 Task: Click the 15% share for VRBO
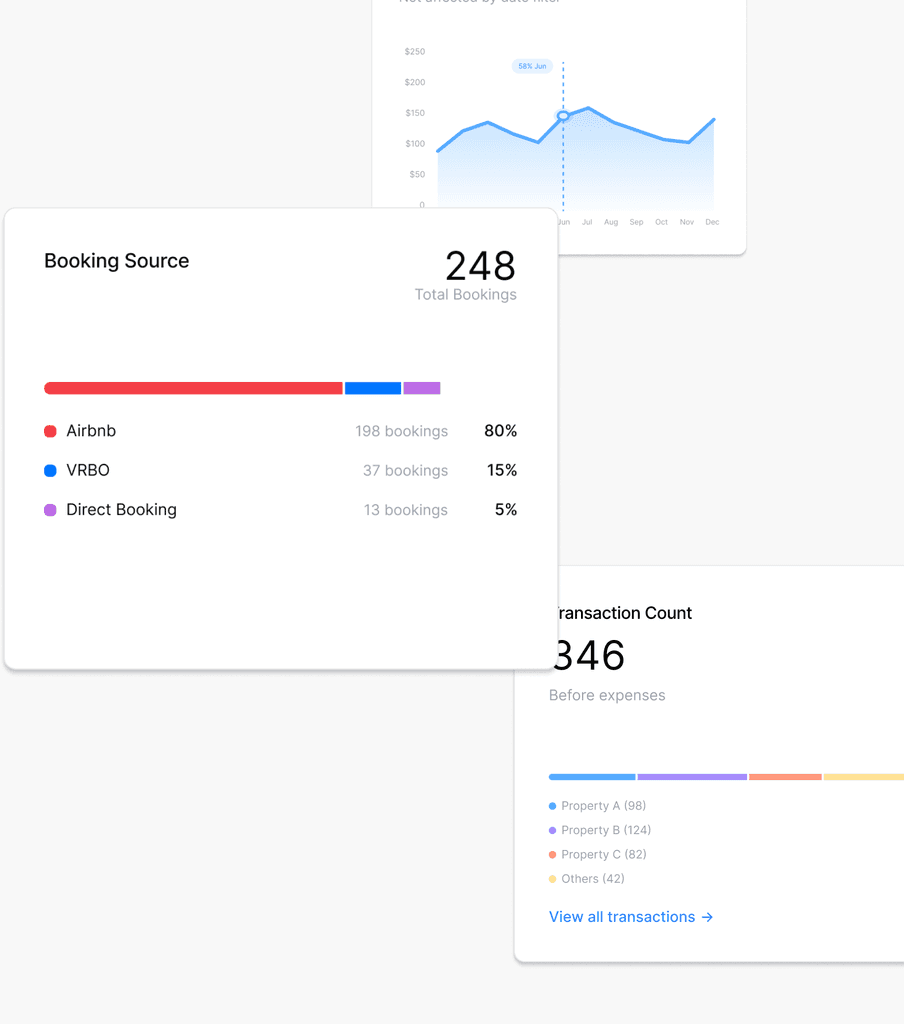pos(502,470)
